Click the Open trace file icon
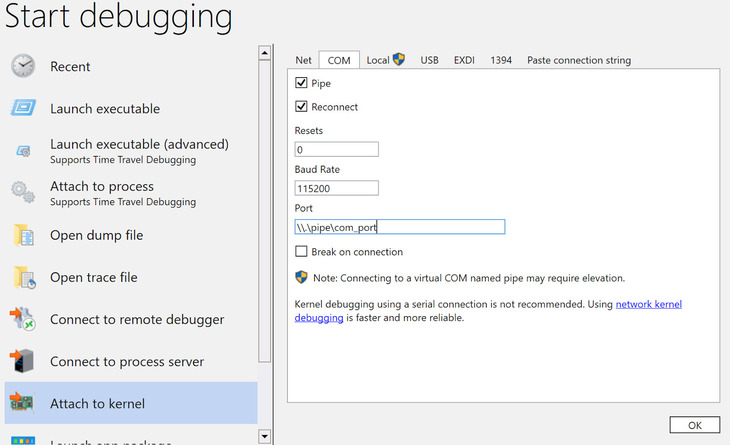This screenshot has height=445, width=730. [23, 277]
